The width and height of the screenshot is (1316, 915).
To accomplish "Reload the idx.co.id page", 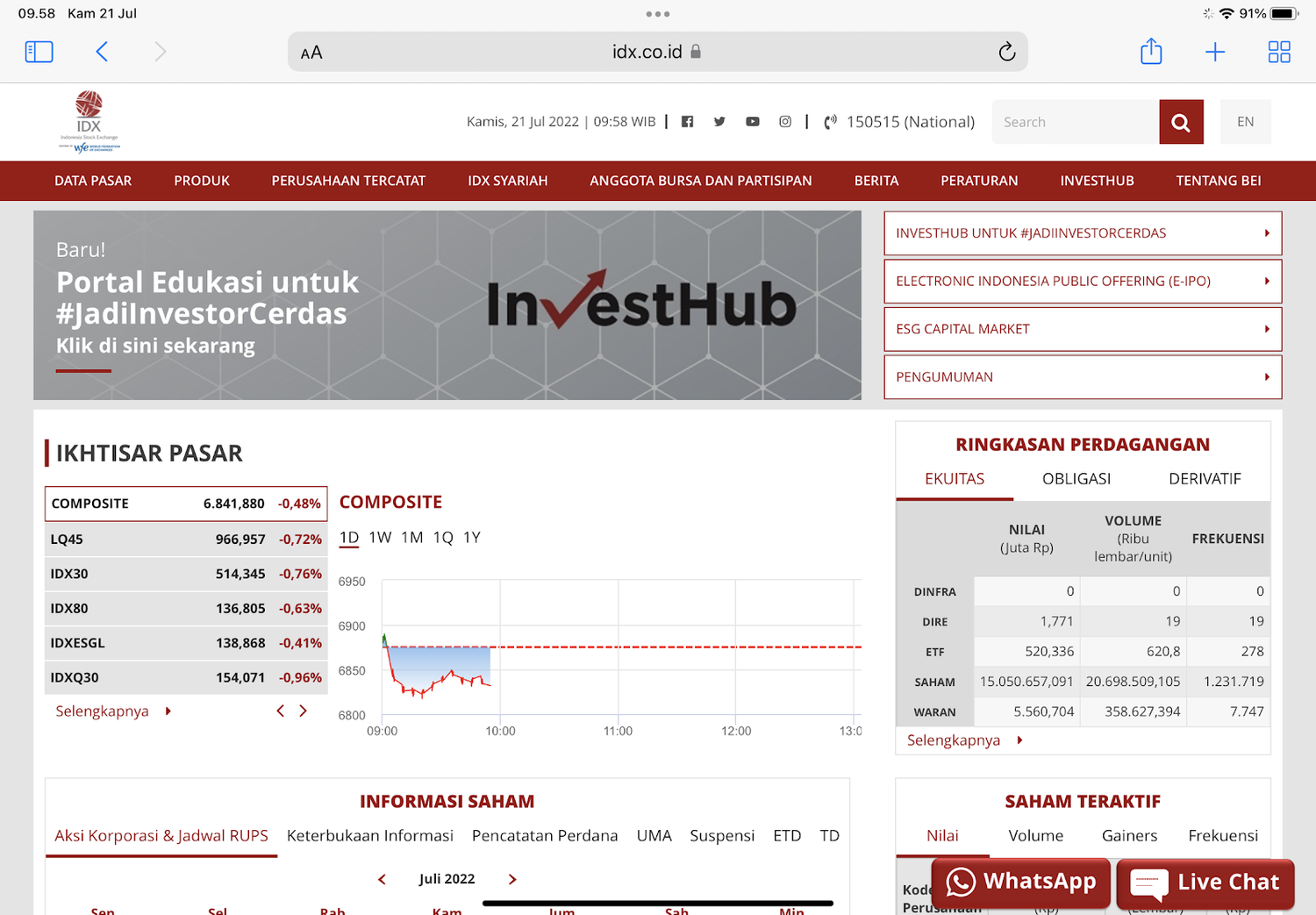I will tap(1007, 52).
